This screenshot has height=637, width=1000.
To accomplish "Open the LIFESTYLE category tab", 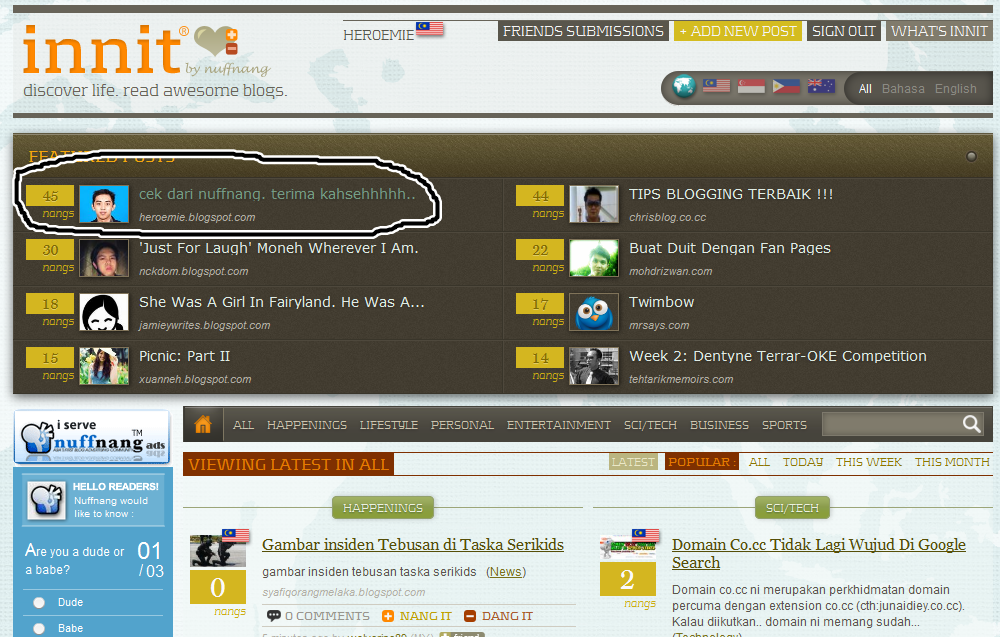I will (388, 425).
